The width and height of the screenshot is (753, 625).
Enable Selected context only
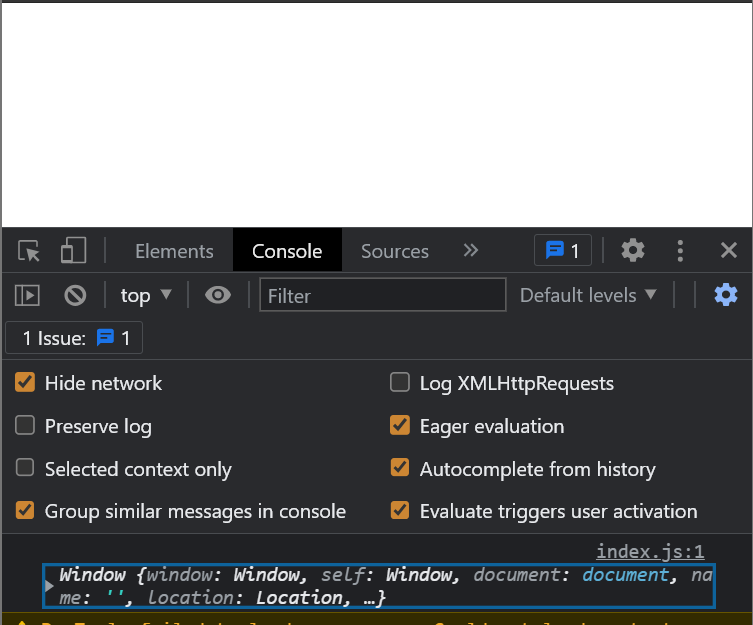[x=25, y=467]
